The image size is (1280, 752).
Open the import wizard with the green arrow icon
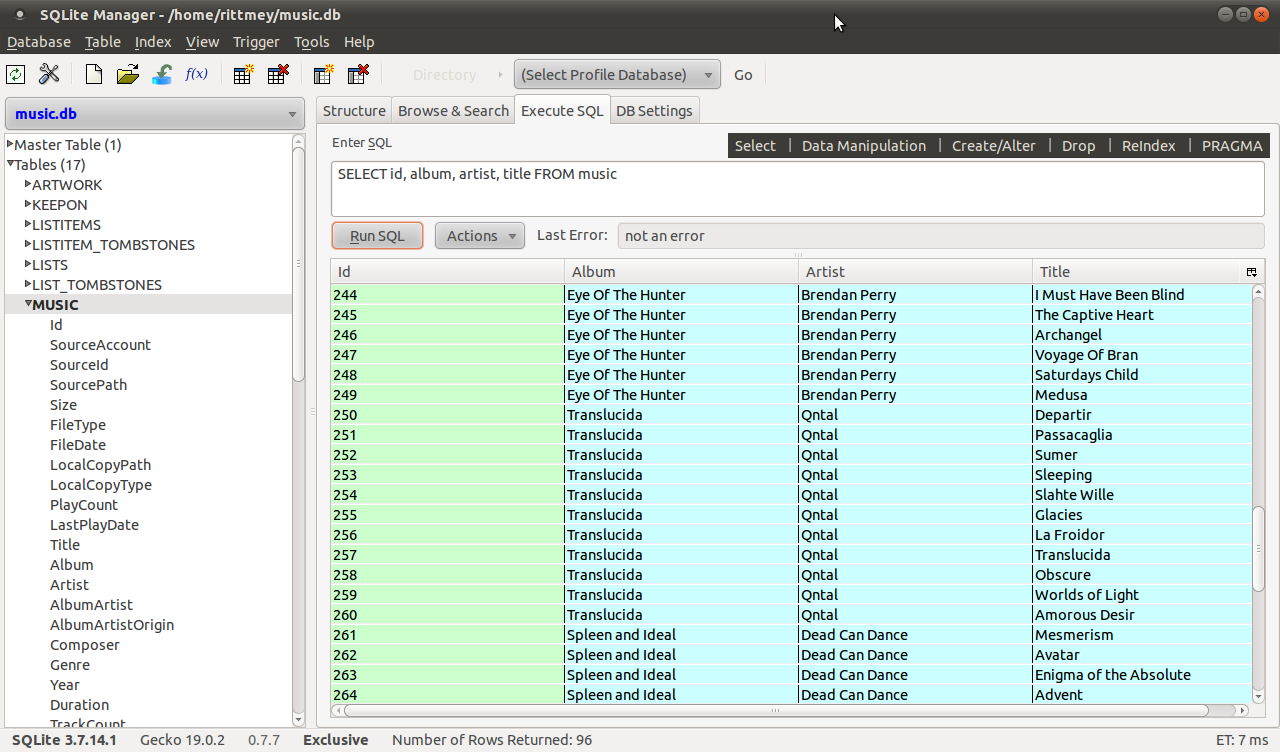click(x=162, y=74)
